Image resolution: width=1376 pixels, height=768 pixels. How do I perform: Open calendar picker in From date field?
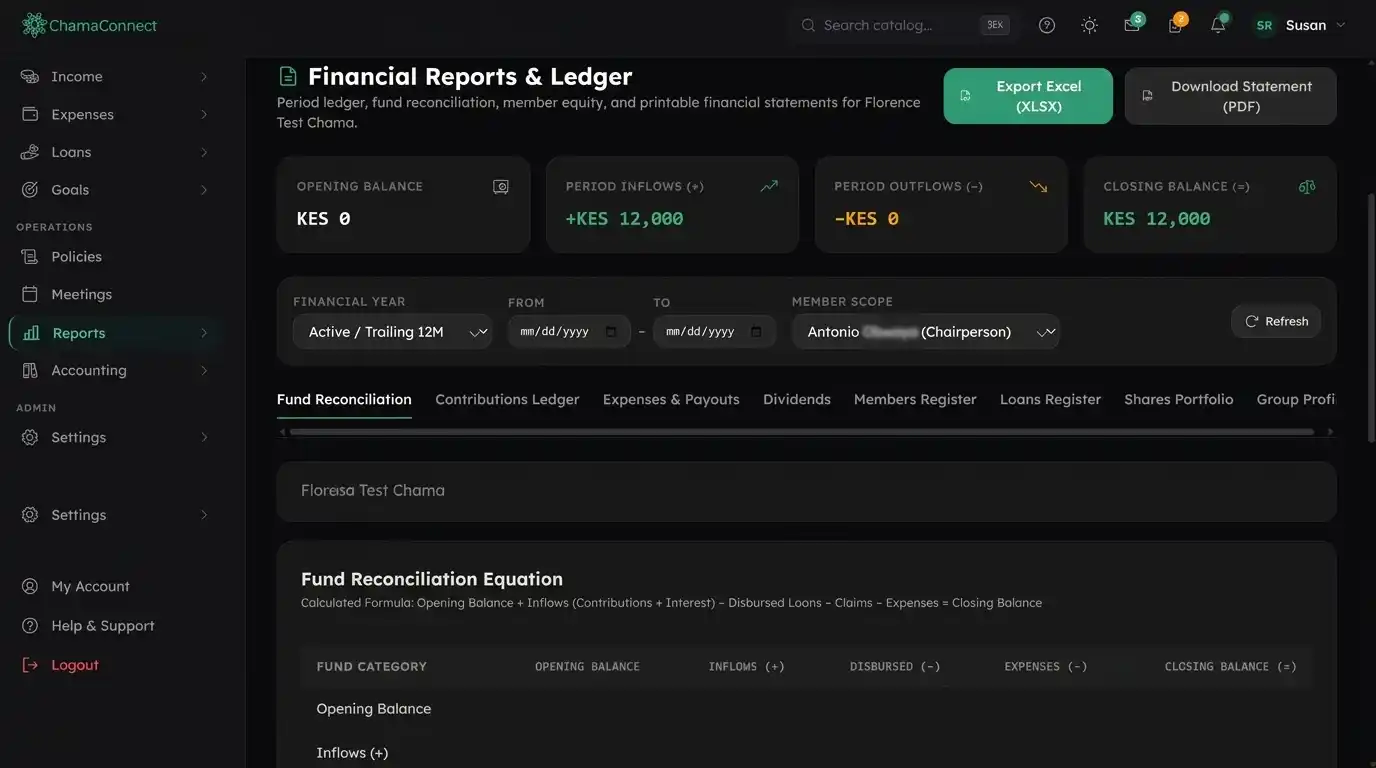(611, 332)
